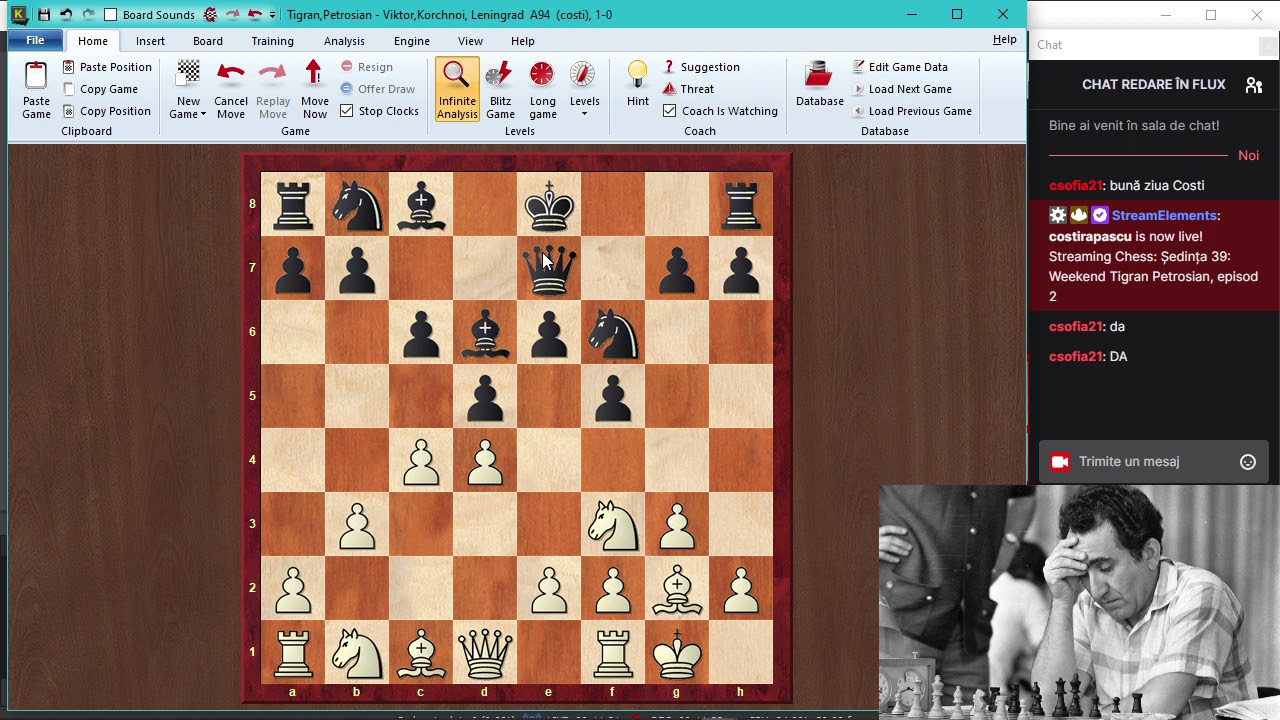Viewport: 1280px width, 720px height.
Task: Uncheck Coach Is Watching
Action: pyautogui.click(x=670, y=111)
